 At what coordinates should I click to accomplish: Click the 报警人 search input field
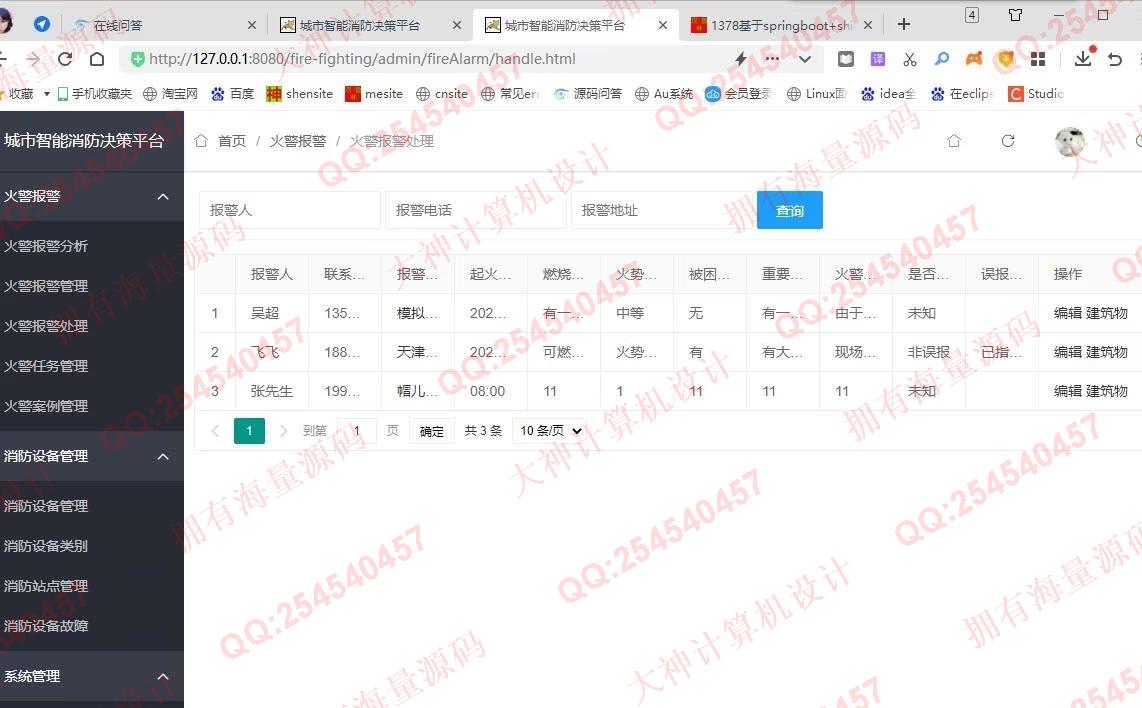click(290, 210)
